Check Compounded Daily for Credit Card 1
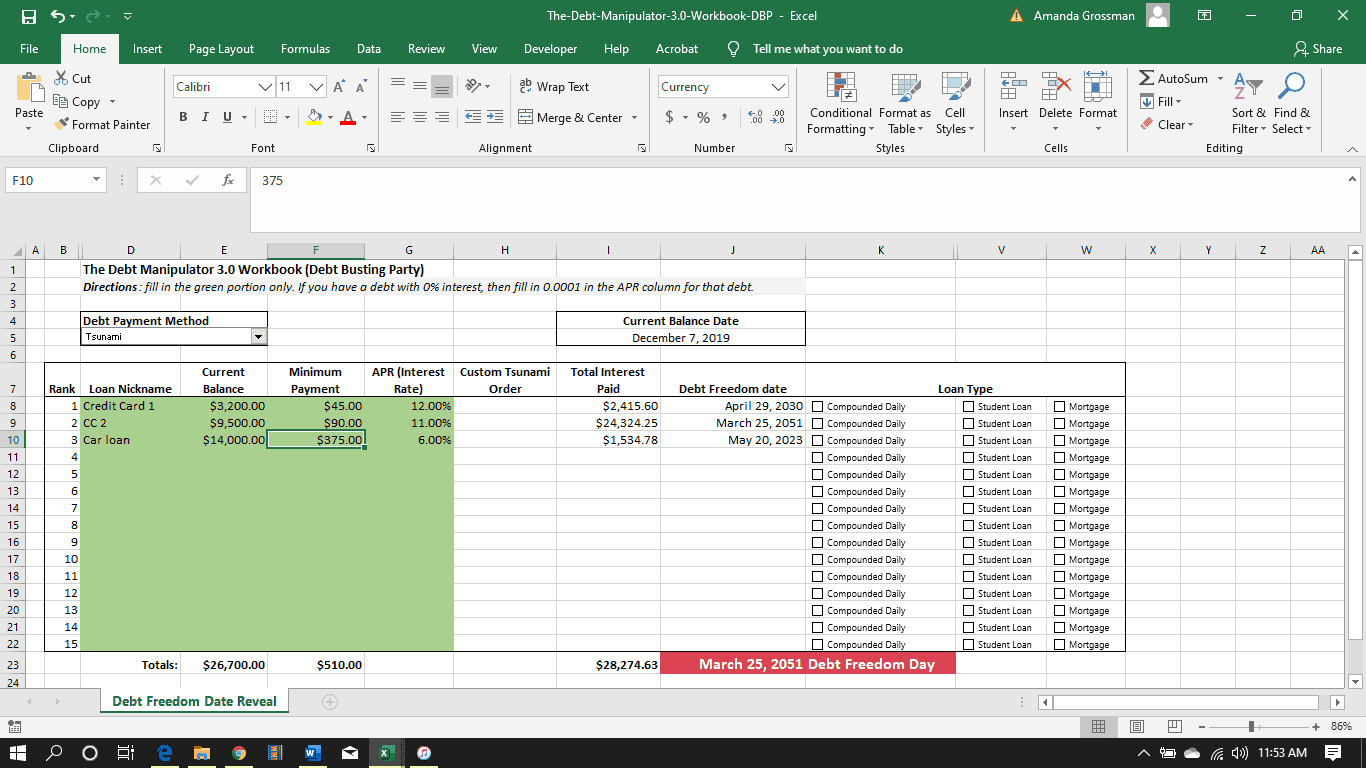 coord(818,407)
